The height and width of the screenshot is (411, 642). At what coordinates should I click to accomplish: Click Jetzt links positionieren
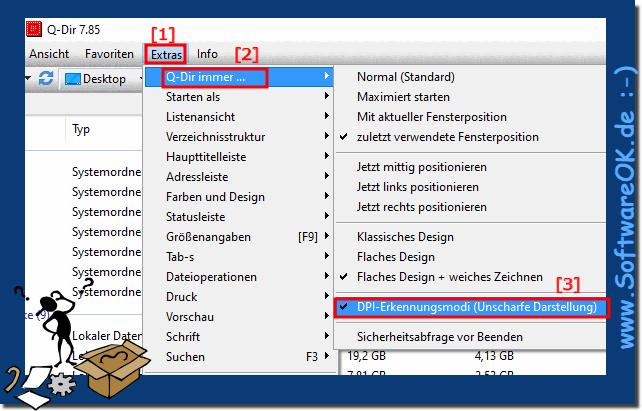pyautogui.click(x=470, y=187)
